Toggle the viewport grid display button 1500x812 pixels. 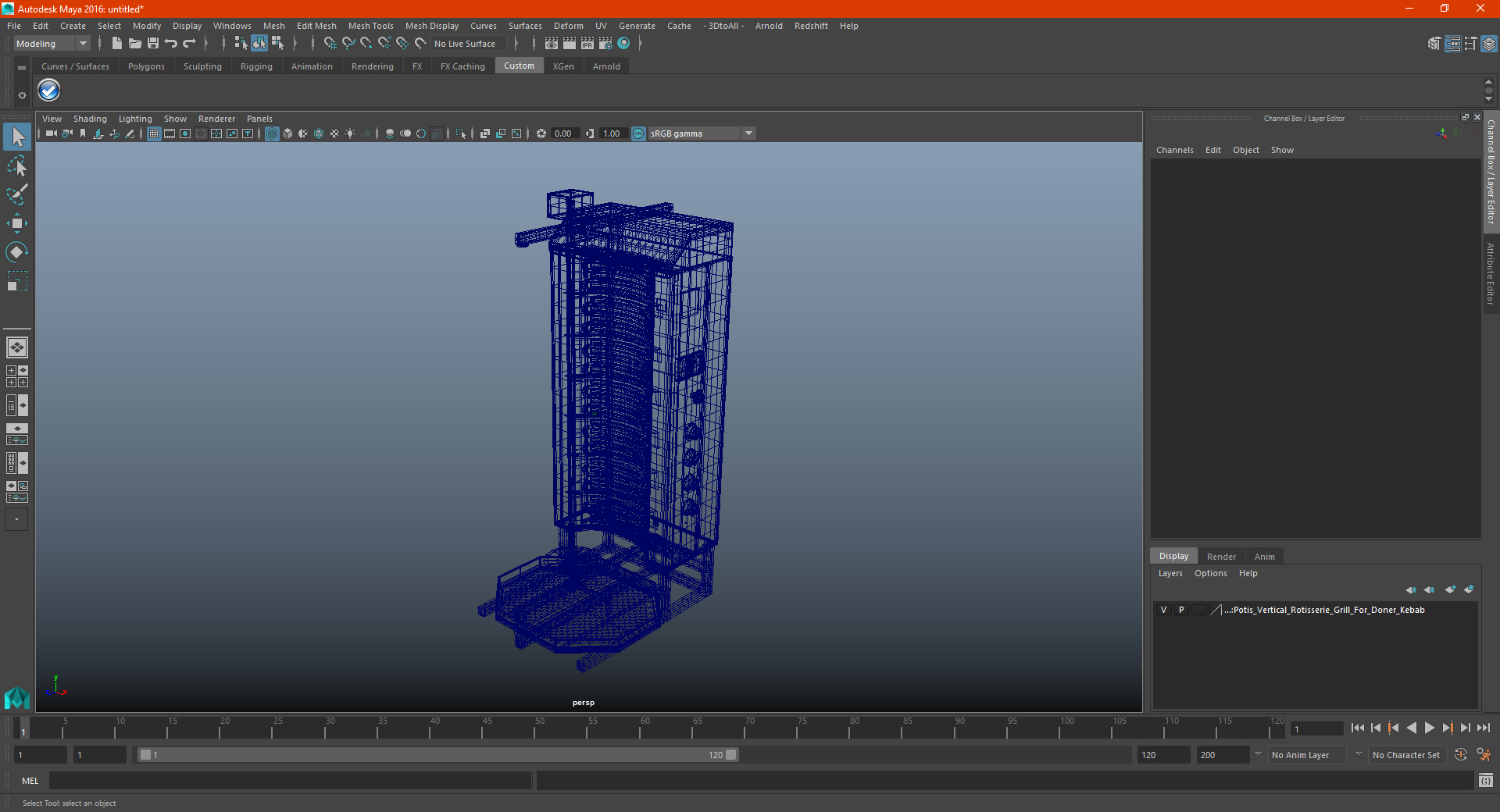point(154,134)
